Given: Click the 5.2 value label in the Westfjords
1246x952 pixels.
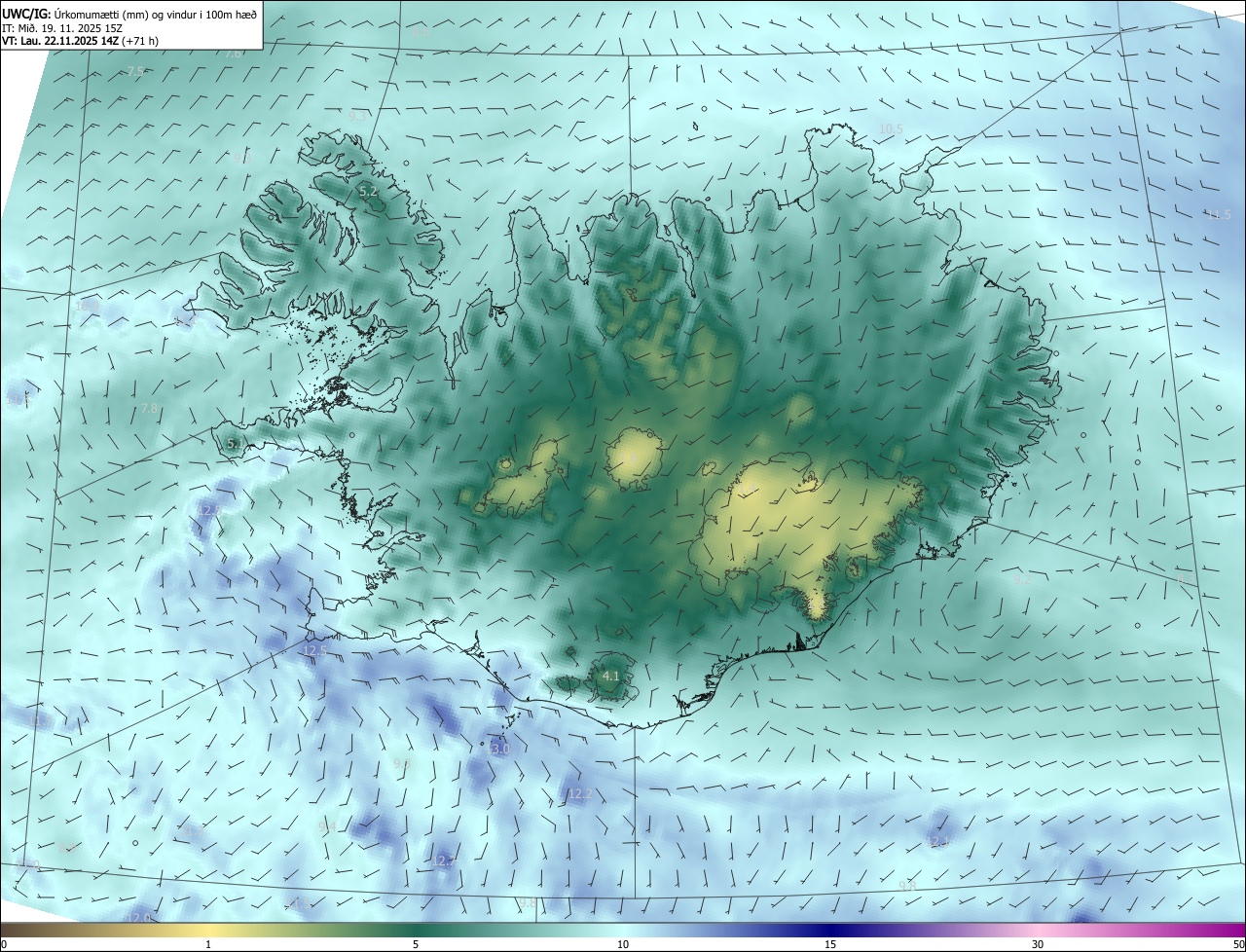Looking at the screenshot, I should pyautogui.click(x=368, y=193).
